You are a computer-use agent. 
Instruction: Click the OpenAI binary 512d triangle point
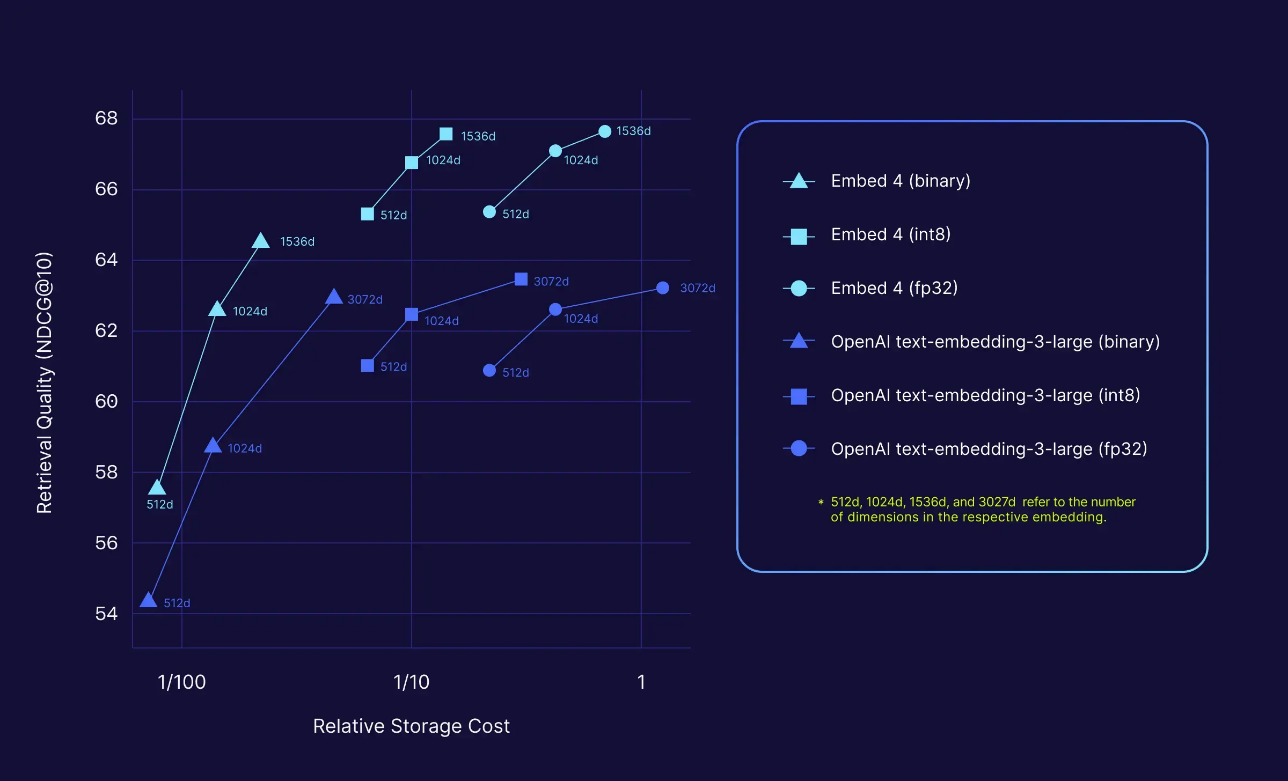pyautogui.click(x=149, y=600)
